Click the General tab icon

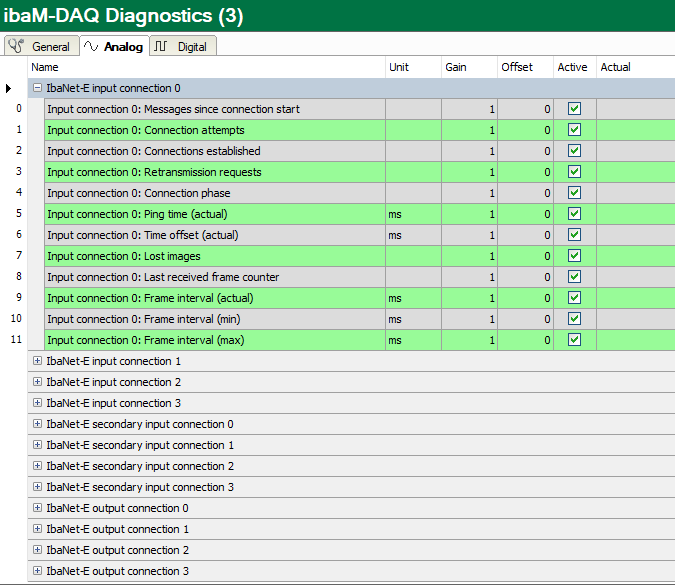coord(16,46)
